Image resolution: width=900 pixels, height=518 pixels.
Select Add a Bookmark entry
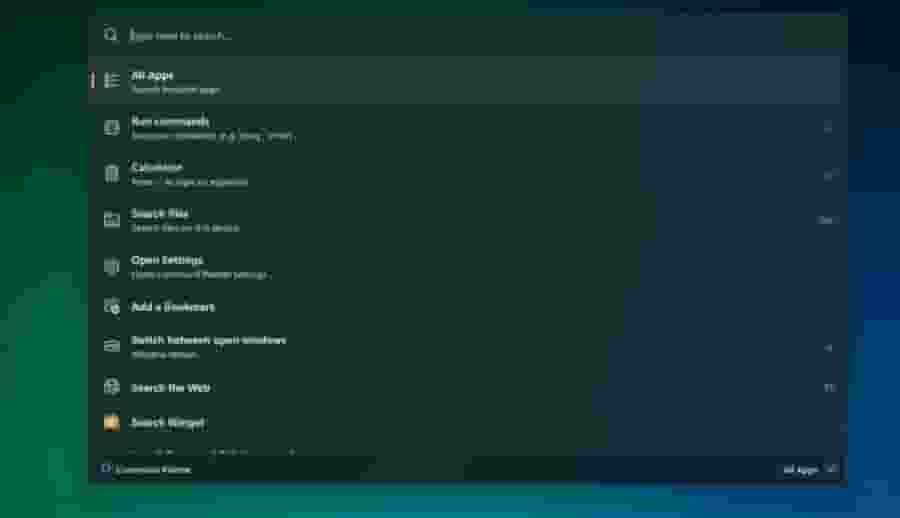click(464, 307)
